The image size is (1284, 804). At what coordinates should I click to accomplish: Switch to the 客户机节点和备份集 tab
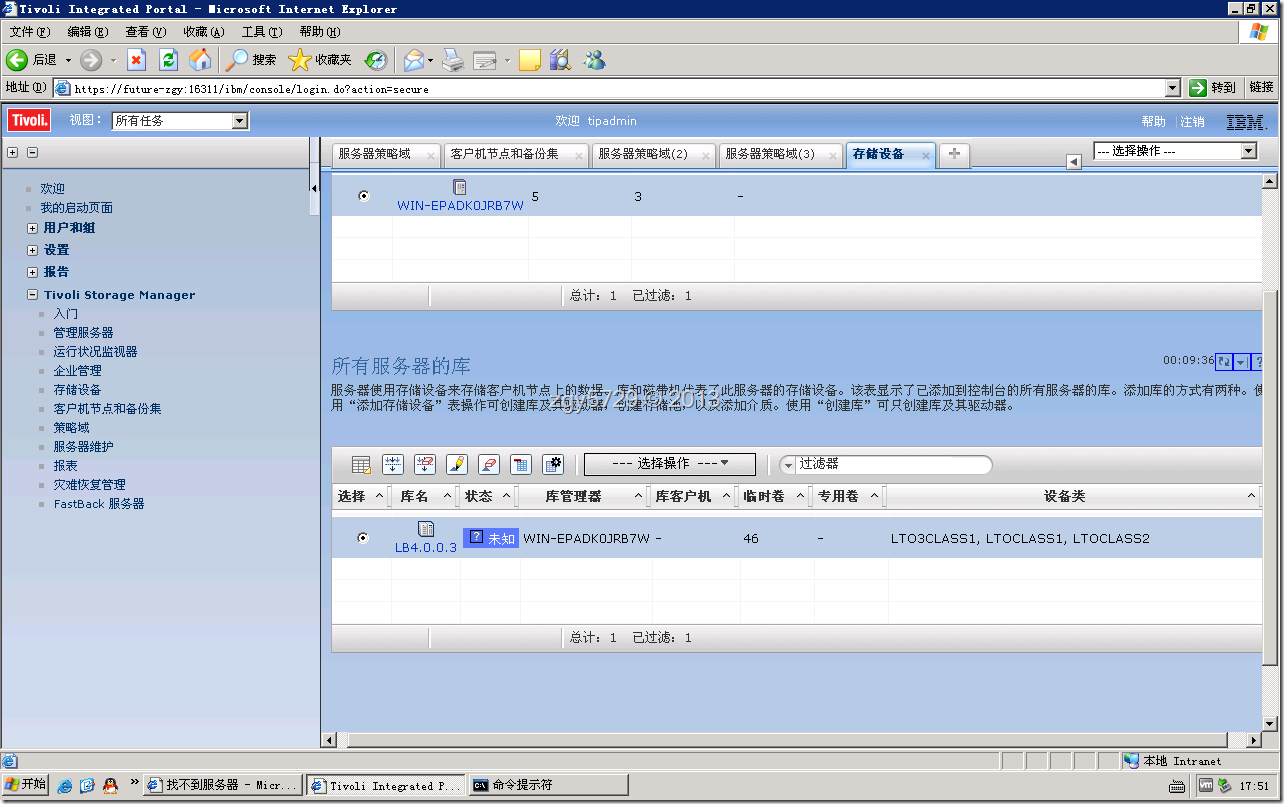pyautogui.click(x=504, y=154)
